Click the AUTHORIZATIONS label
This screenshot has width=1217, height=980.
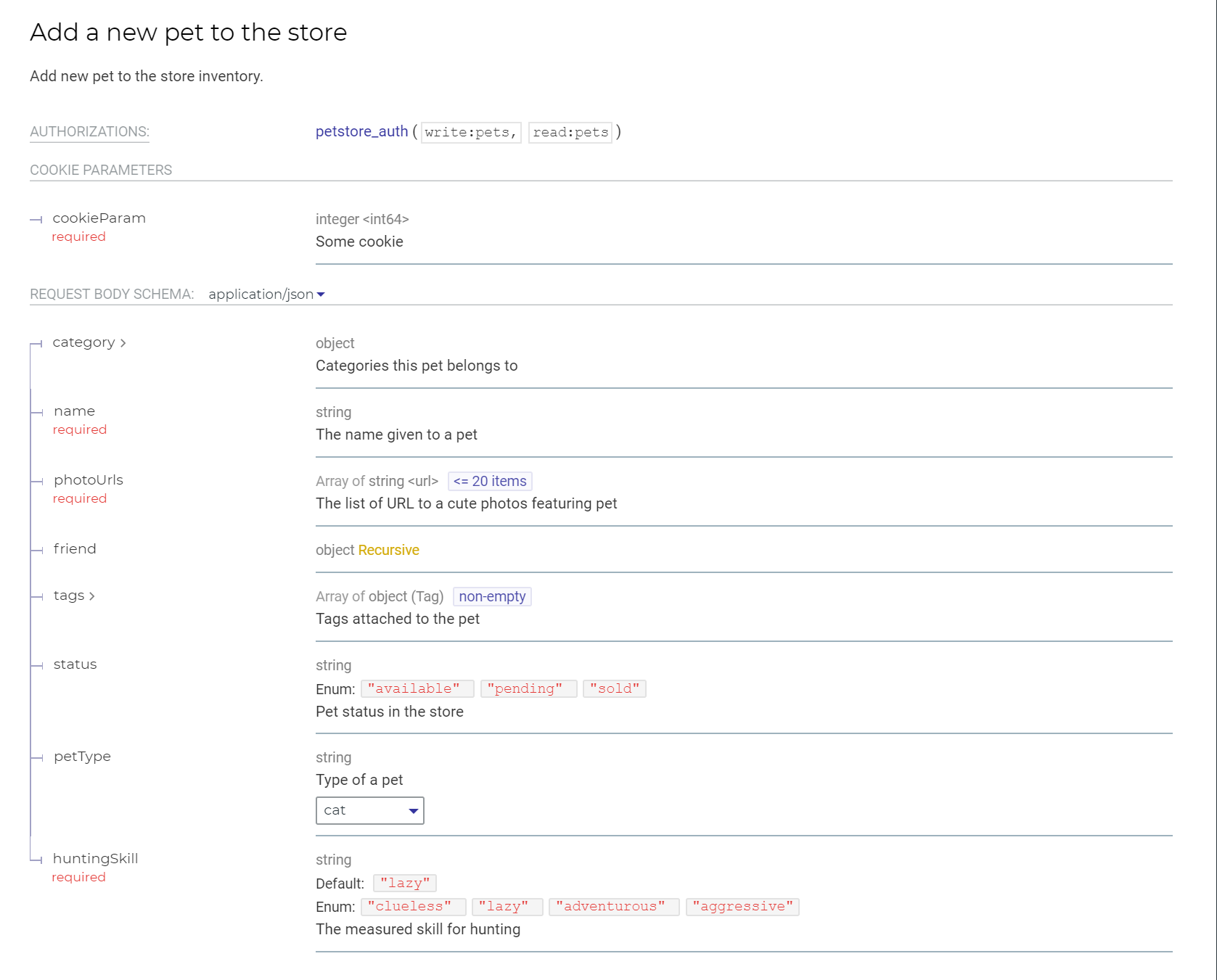click(x=89, y=131)
